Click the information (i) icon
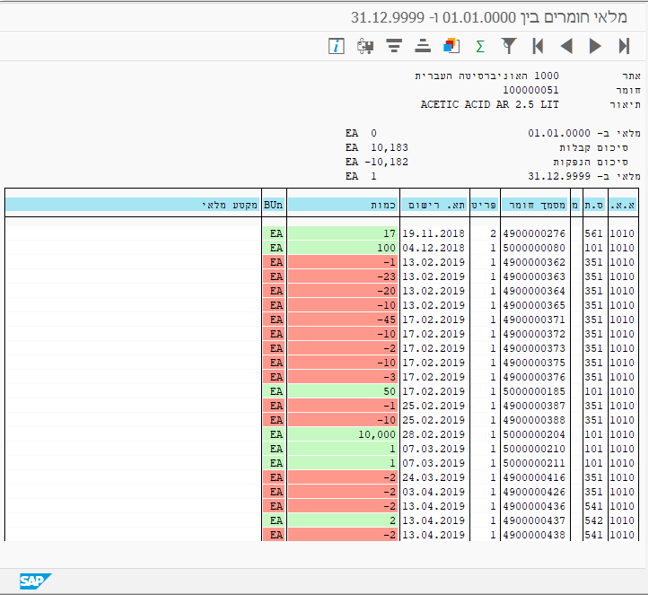Viewport: 648px width, 595px height. (x=336, y=46)
